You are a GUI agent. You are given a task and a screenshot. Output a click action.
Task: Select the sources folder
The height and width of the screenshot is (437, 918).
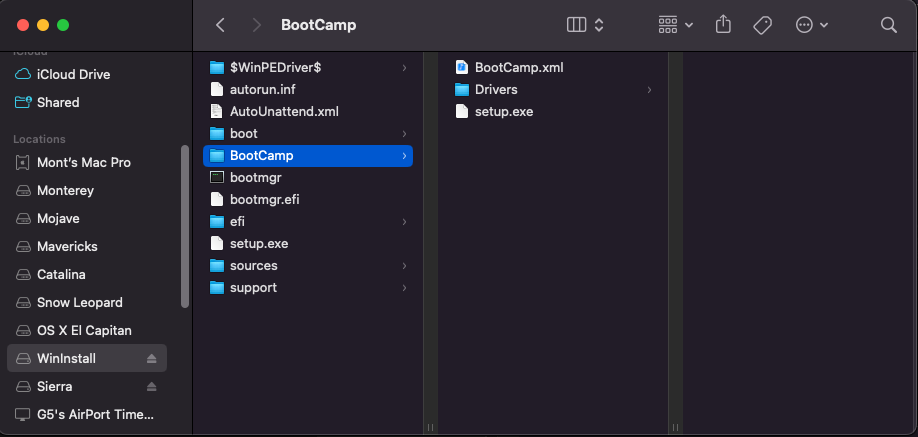point(253,265)
